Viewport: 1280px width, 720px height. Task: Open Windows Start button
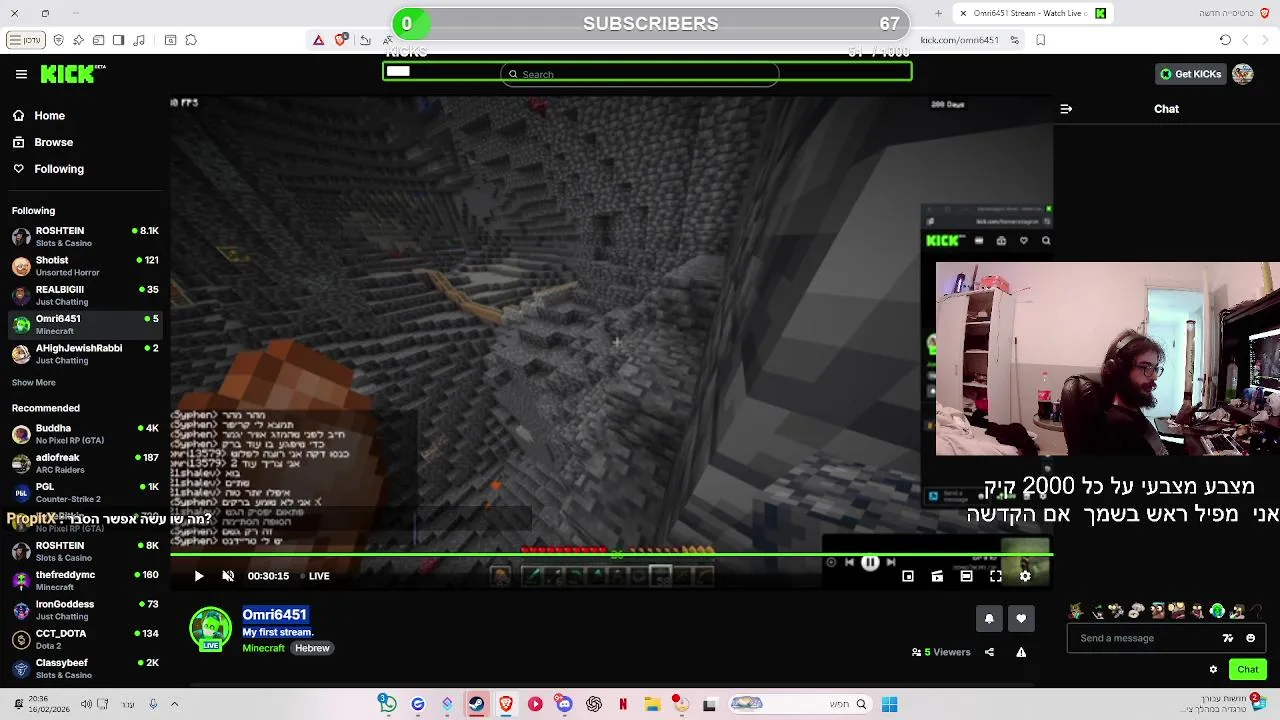[x=889, y=704]
